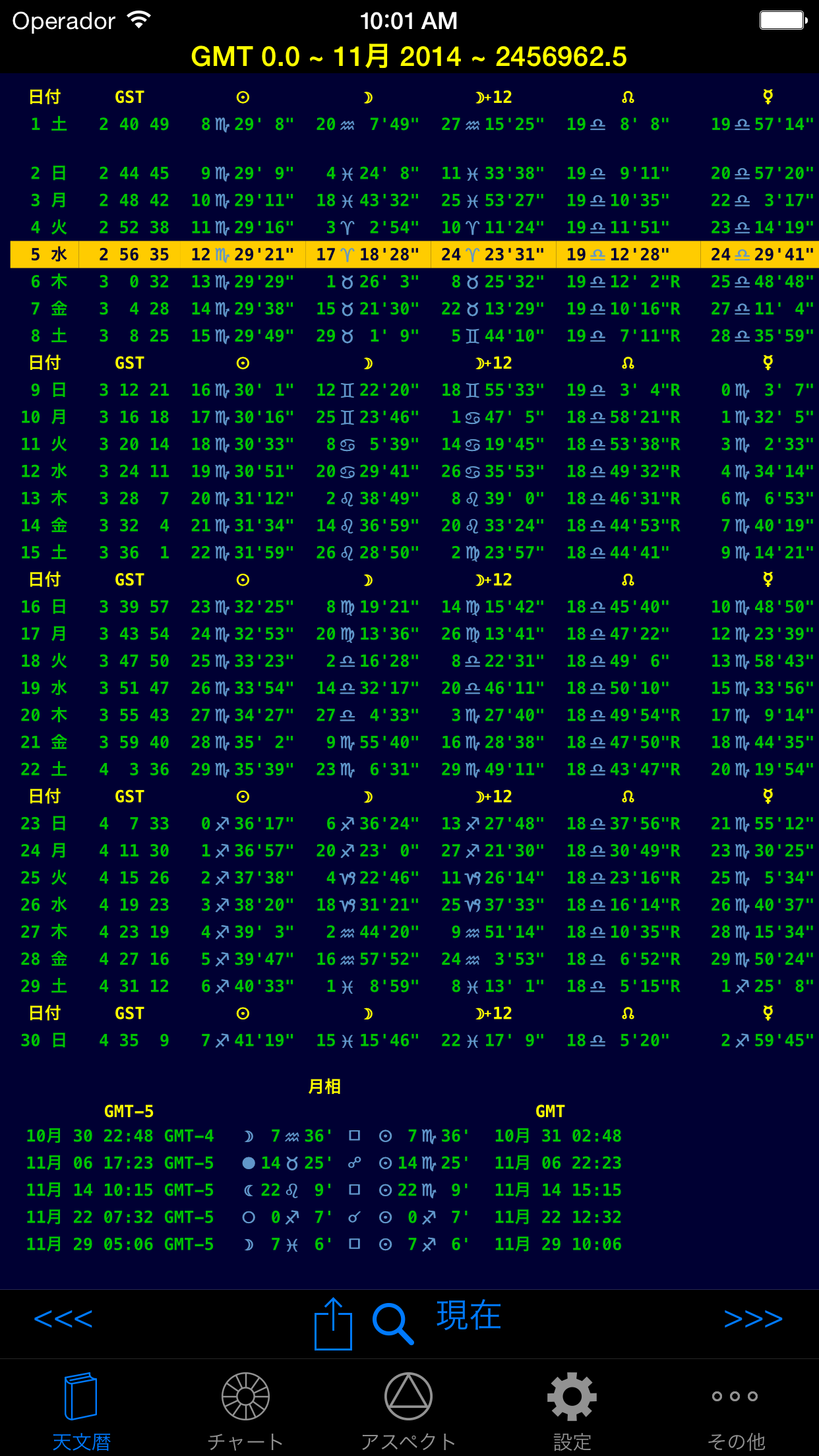The image size is (819, 1456).
Task: Tap GMT time 11月 06 22:23
Action: click(x=558, y=1164)
